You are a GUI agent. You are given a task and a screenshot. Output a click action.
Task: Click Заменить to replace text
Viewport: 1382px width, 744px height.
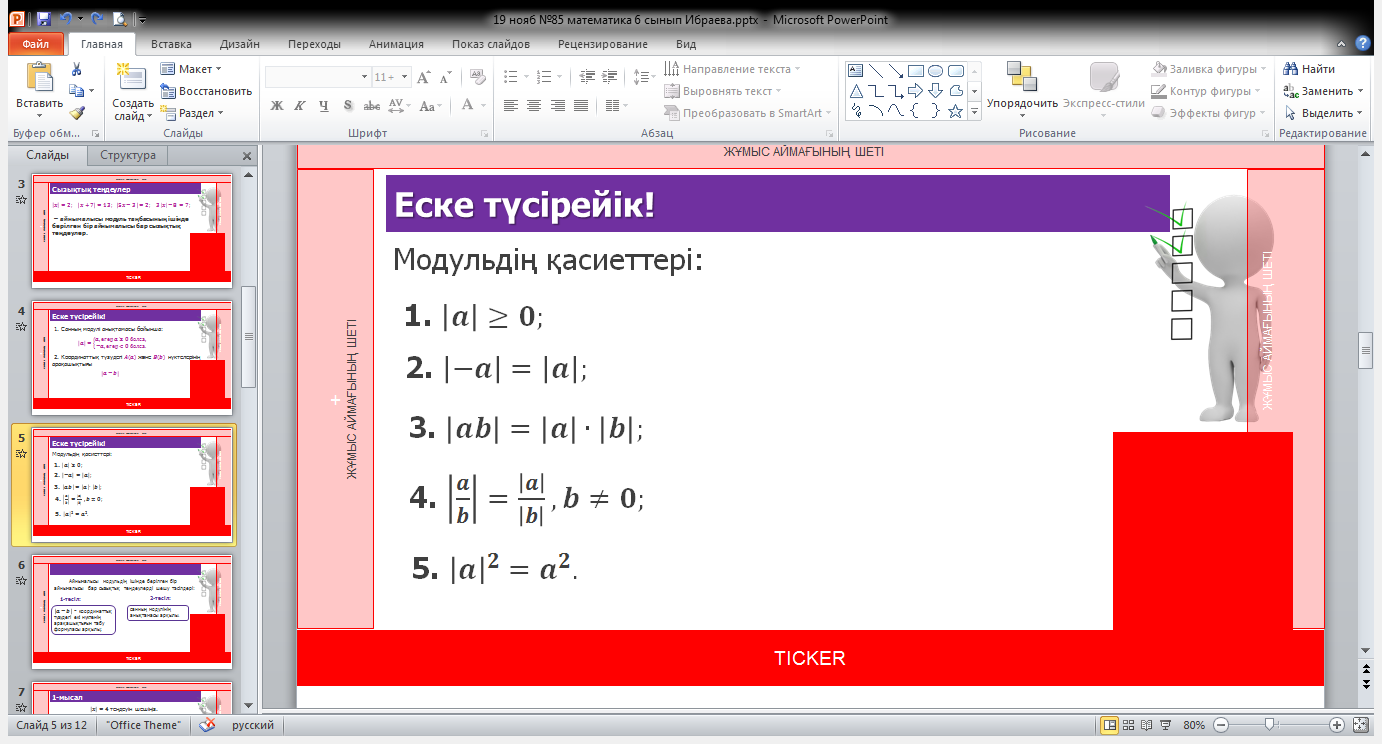(x=1323, y=91)
